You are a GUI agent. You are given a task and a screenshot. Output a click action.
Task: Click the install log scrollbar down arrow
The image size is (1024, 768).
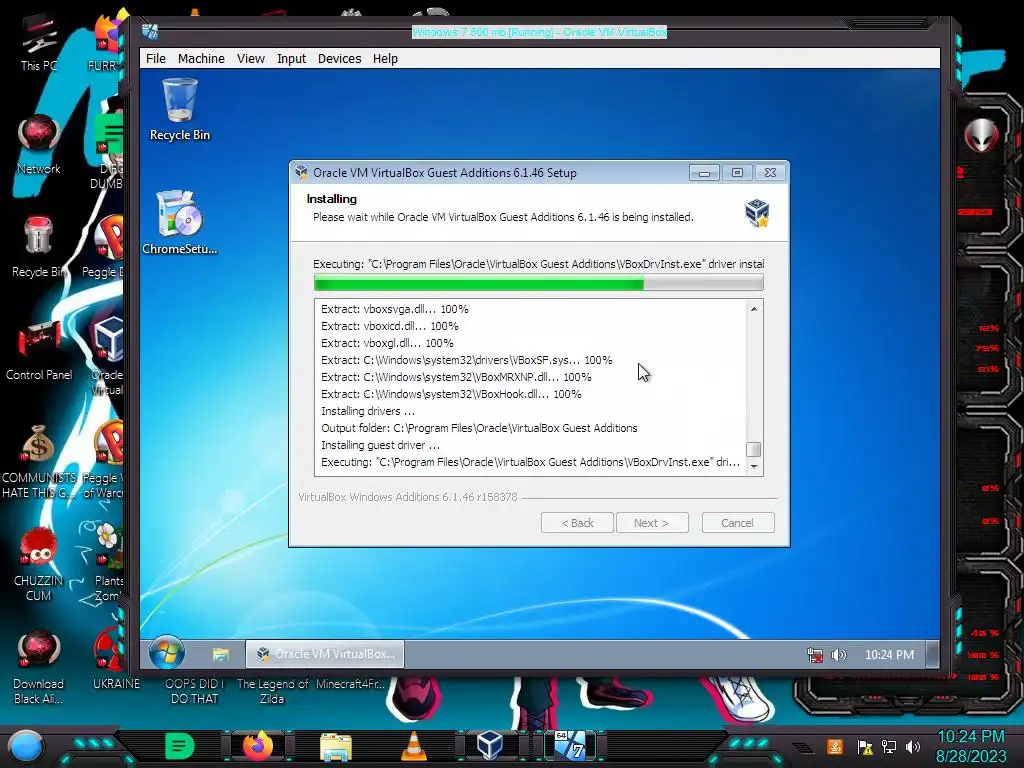coord(754,466)
